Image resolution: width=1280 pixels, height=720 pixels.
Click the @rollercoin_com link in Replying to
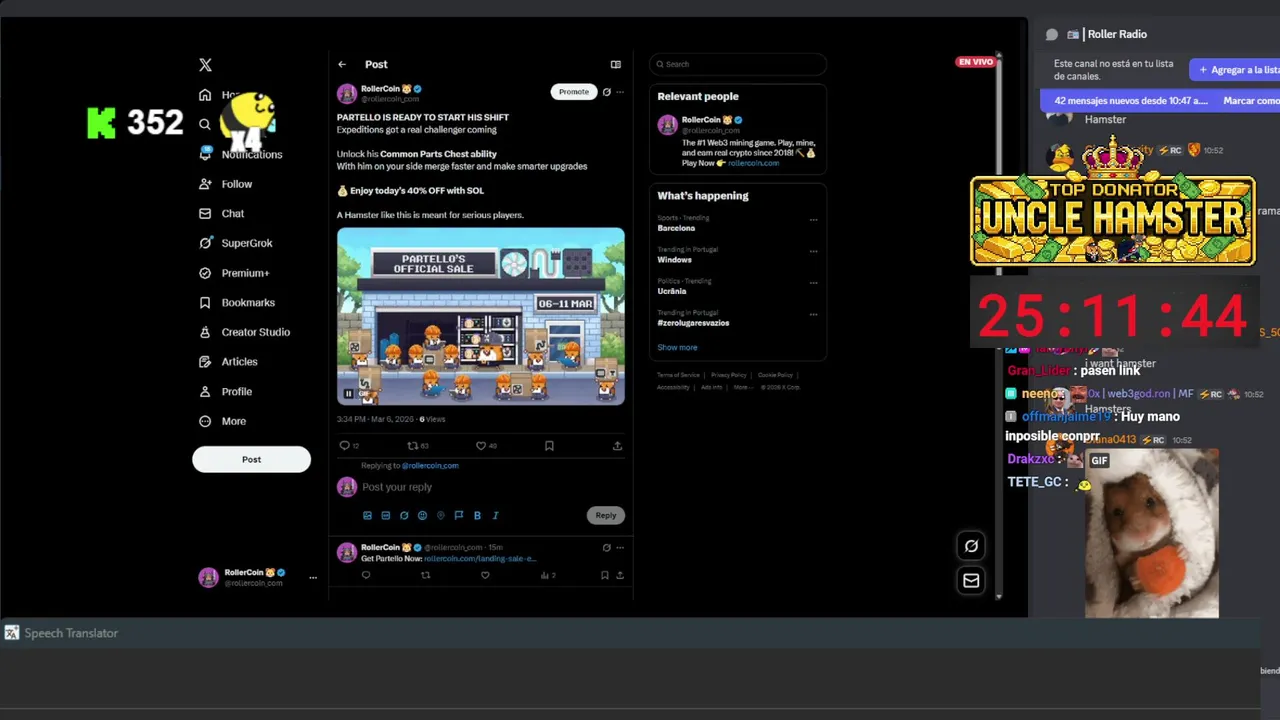[430, 465]
